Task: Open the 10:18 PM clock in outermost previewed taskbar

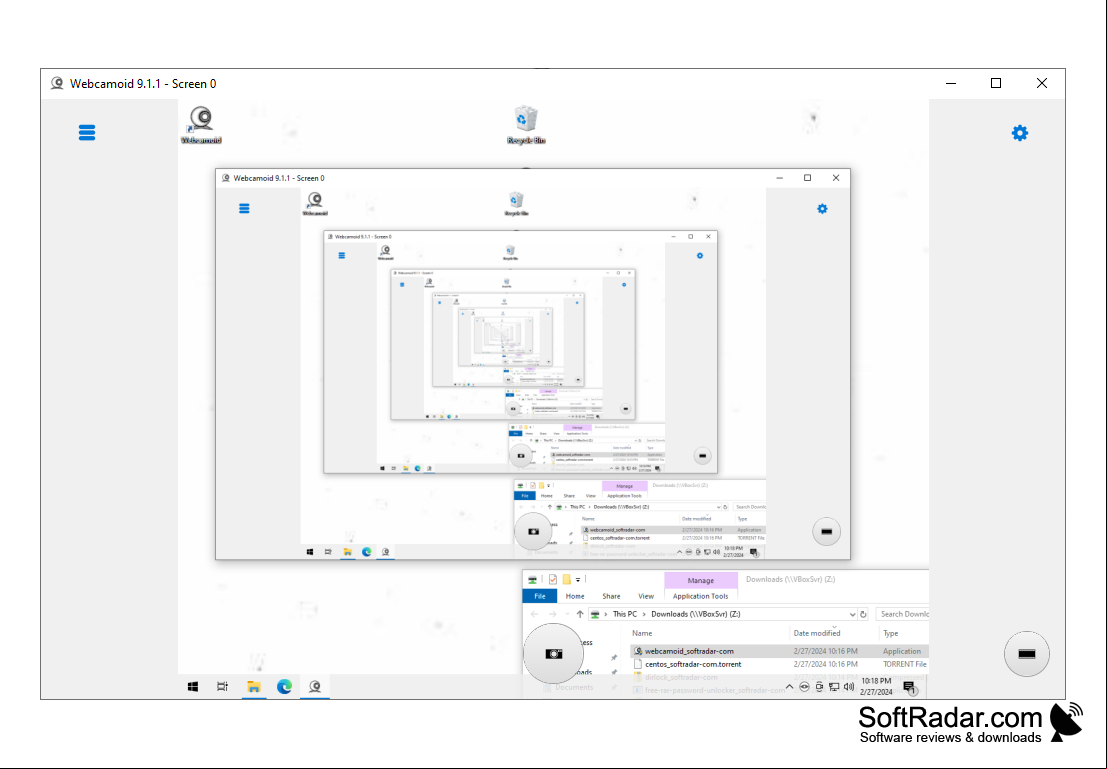Action: (x=875, y=686)
